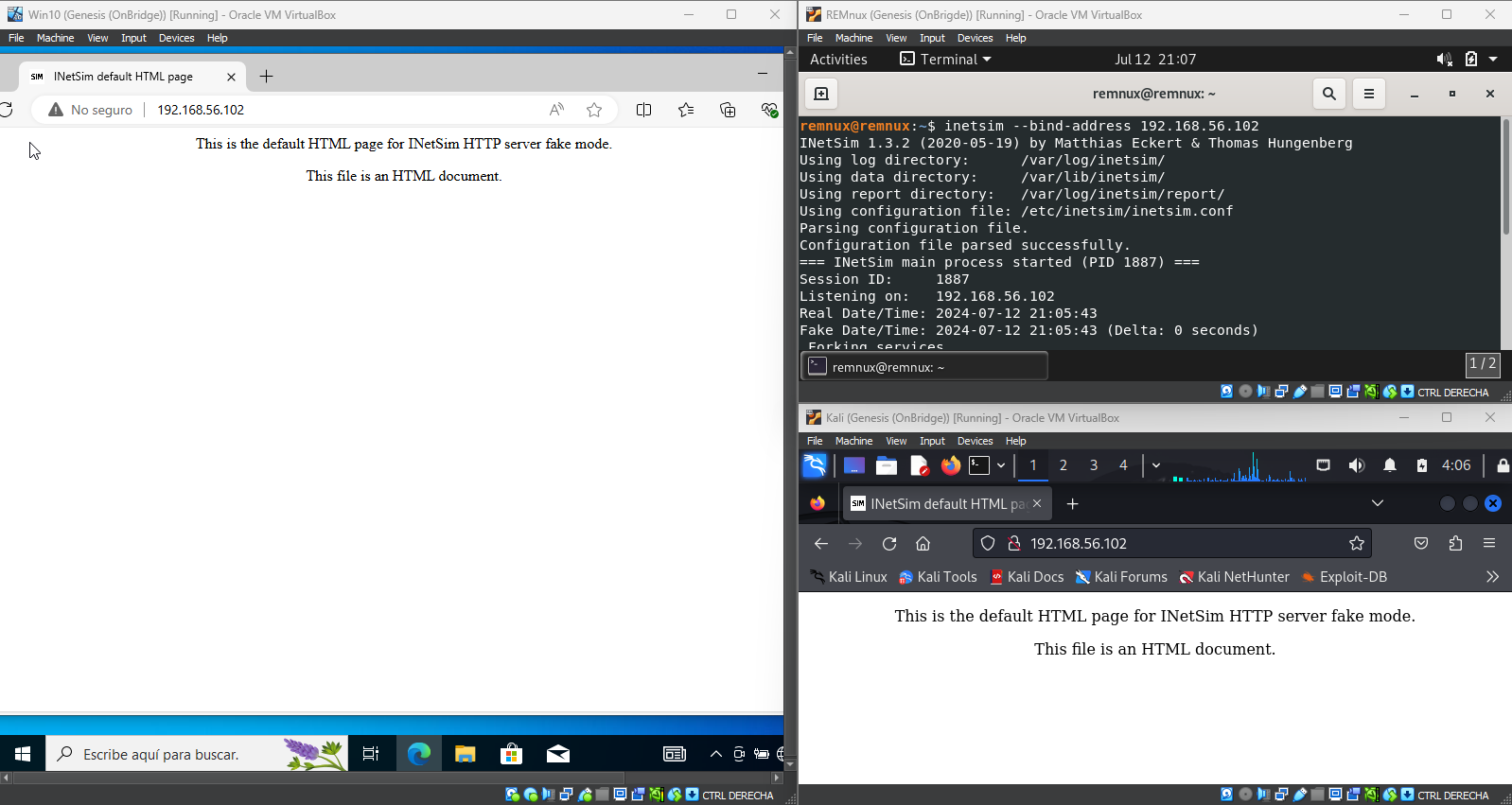The image size is (1512, 805).
Task: Open Windows Task View
Action: (371, 754)
